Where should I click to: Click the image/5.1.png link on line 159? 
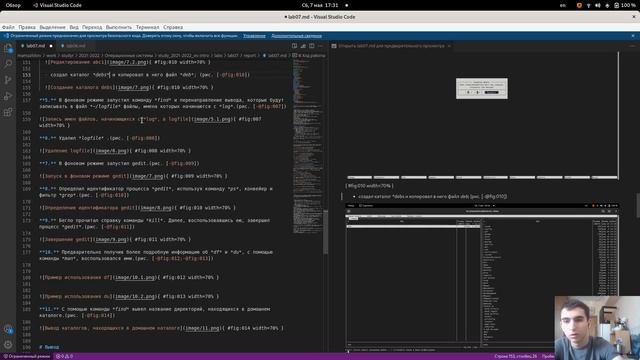pyautogui.click(x=211, y=119)
